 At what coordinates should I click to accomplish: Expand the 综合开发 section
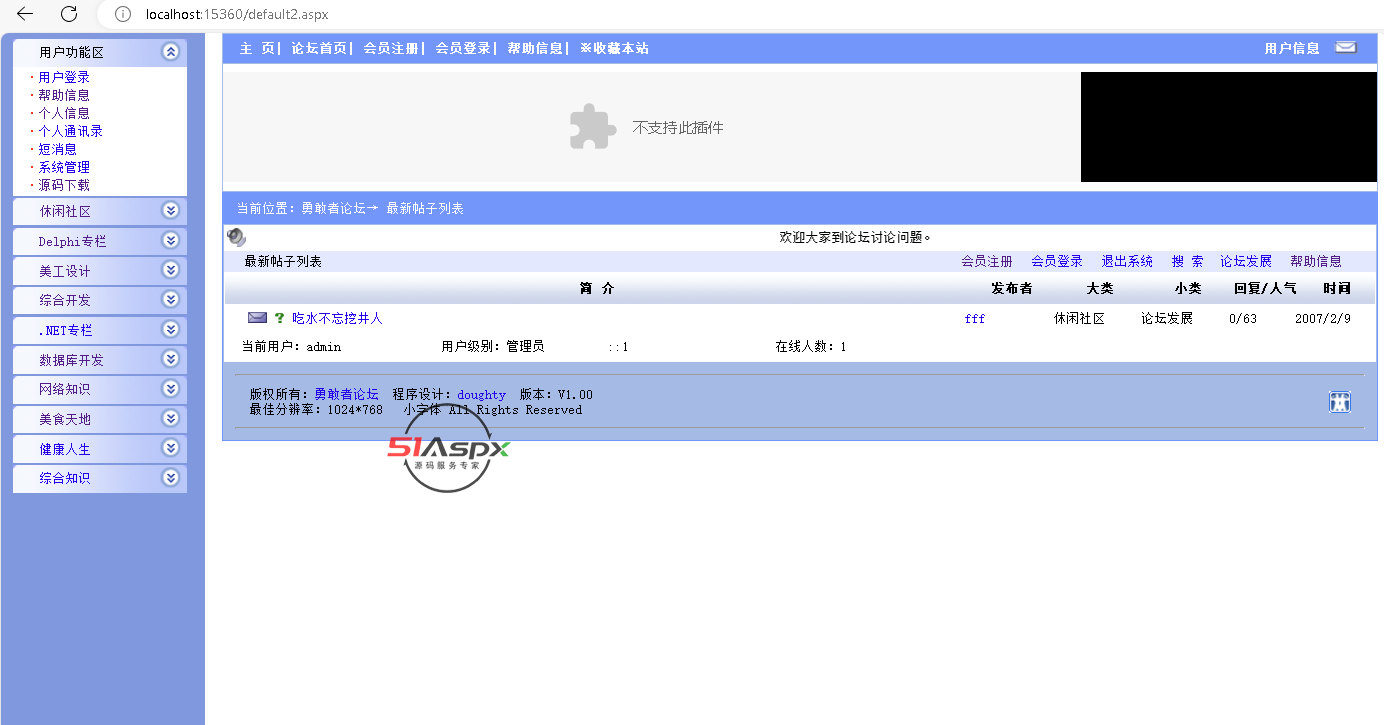[171, 300]
